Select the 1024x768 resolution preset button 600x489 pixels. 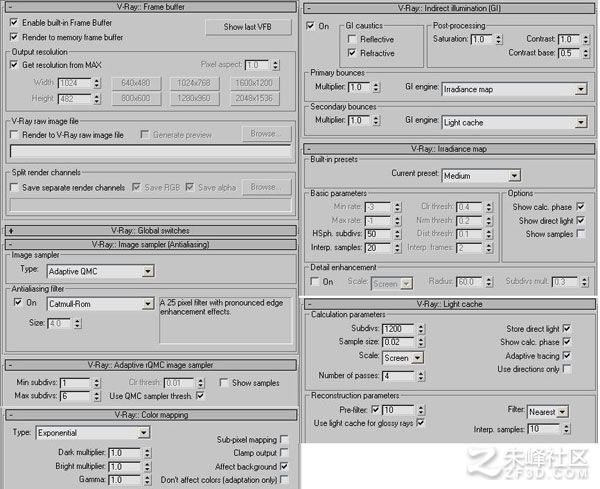194,83
